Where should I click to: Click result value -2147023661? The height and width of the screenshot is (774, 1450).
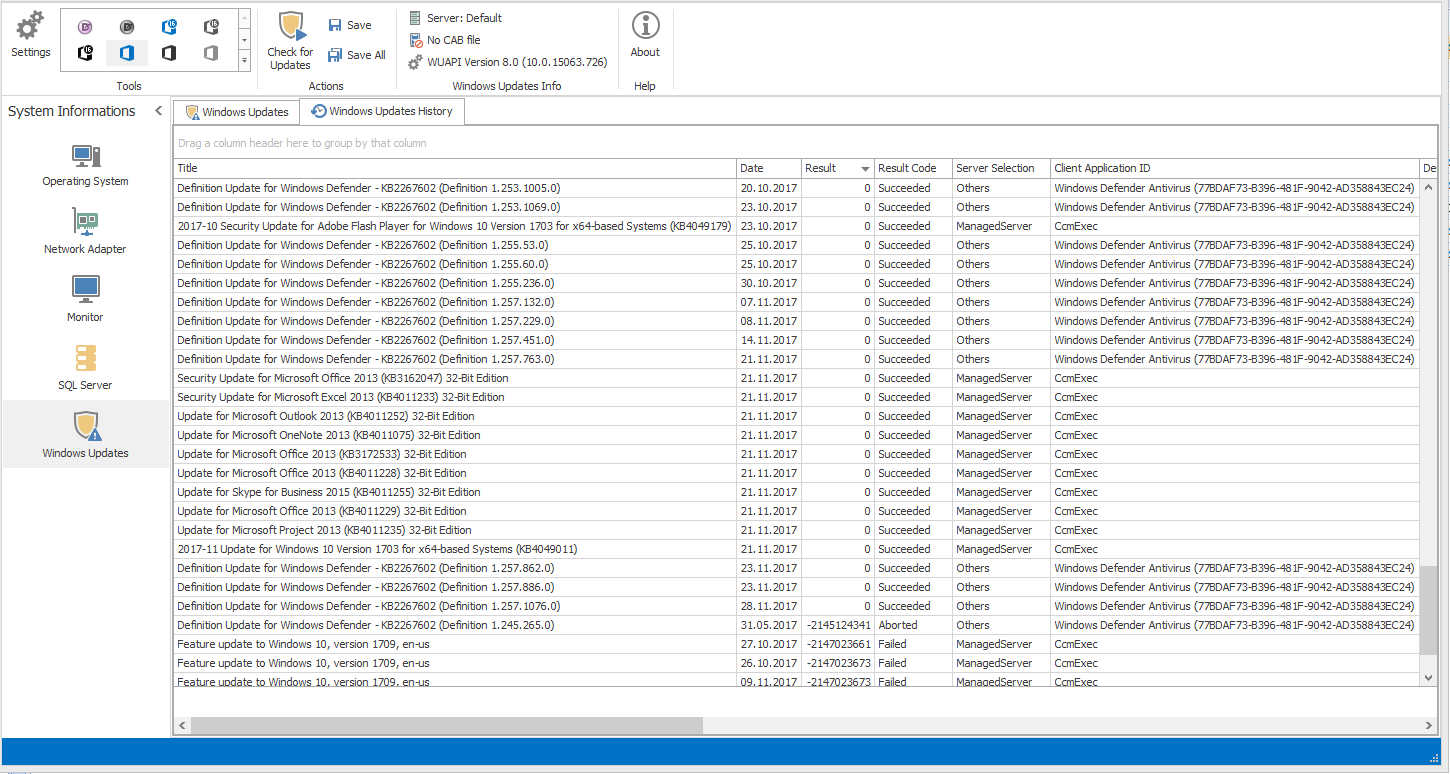(x=838, y=644)
